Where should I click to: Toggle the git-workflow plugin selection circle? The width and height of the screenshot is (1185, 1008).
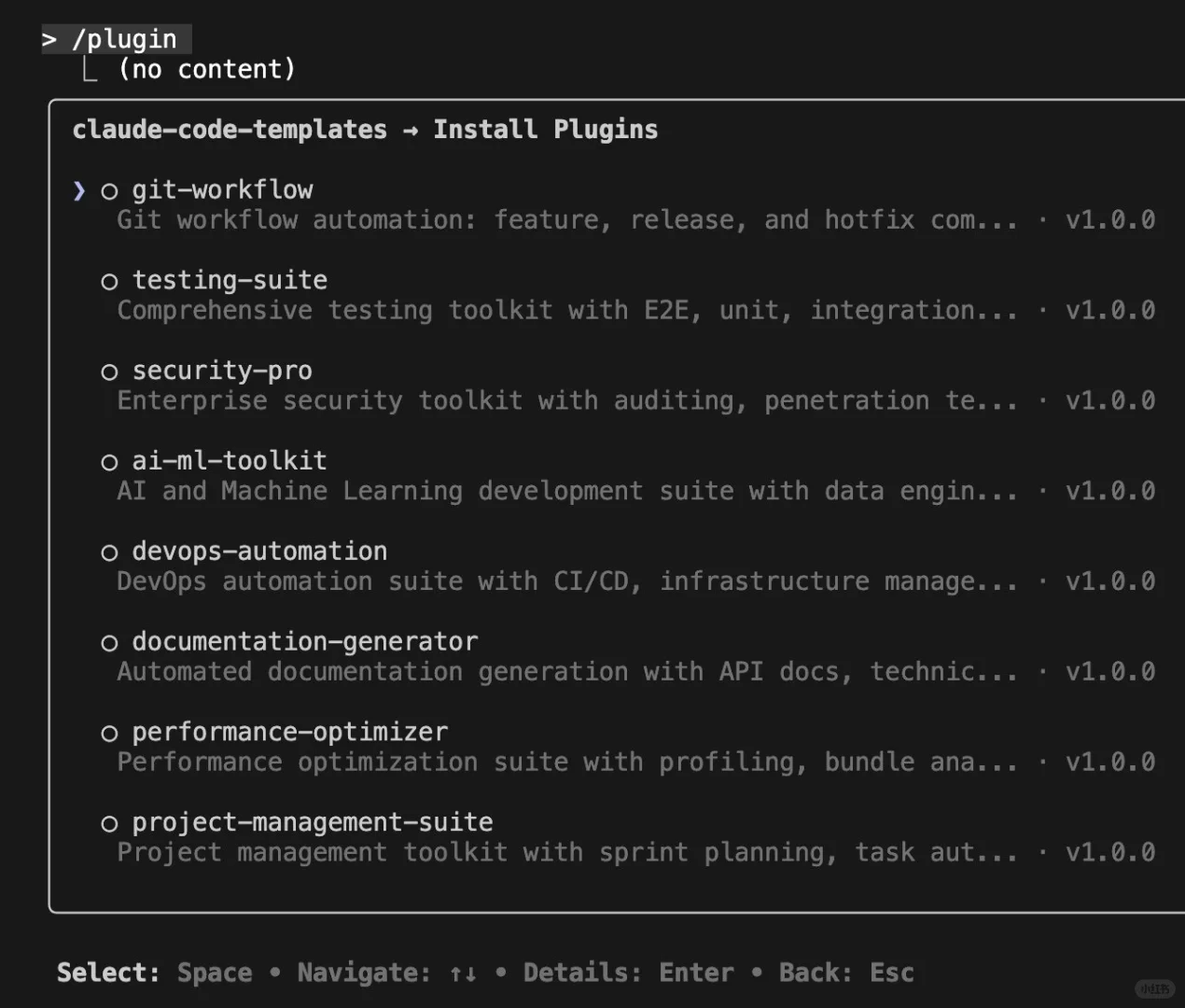click(x=109, y=192)
